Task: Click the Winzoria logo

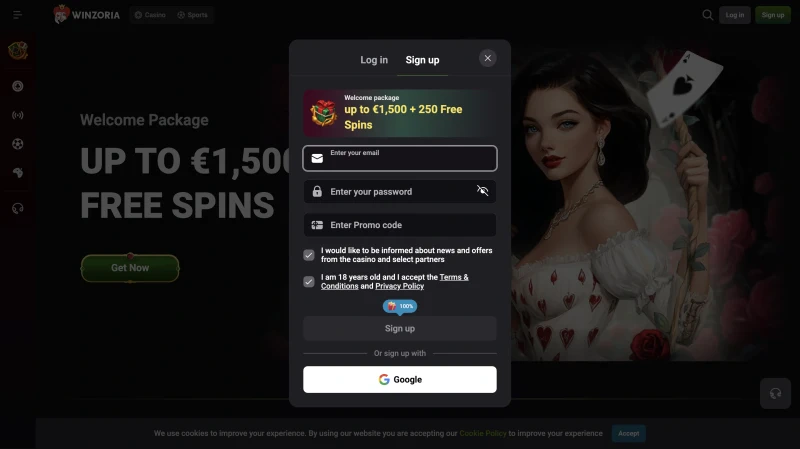Action: point(87,15)
